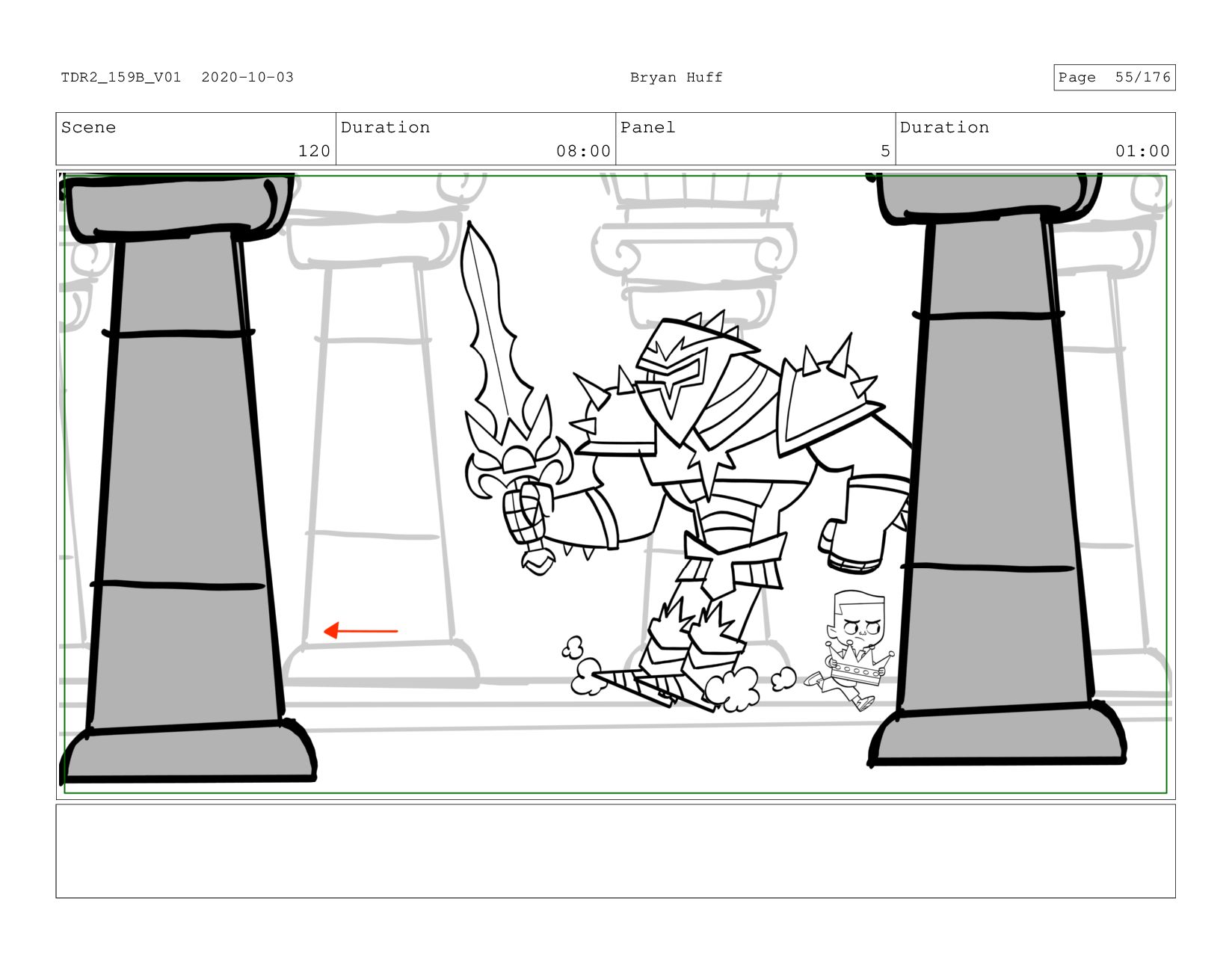Screen dimensions: 1232x954
Task: Click the artist name Bryan Huff
Action: tap(676, 77)
